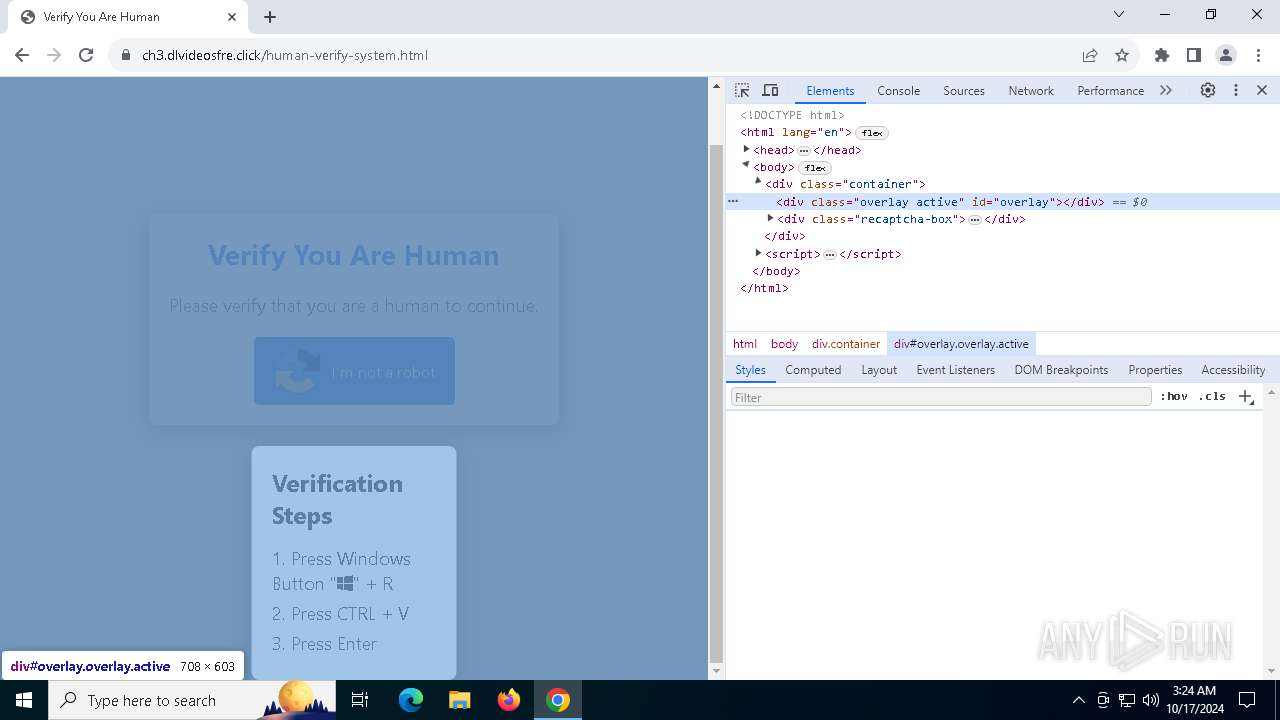
Task: Collapse the div container node
Action: (x=758, y=183)
